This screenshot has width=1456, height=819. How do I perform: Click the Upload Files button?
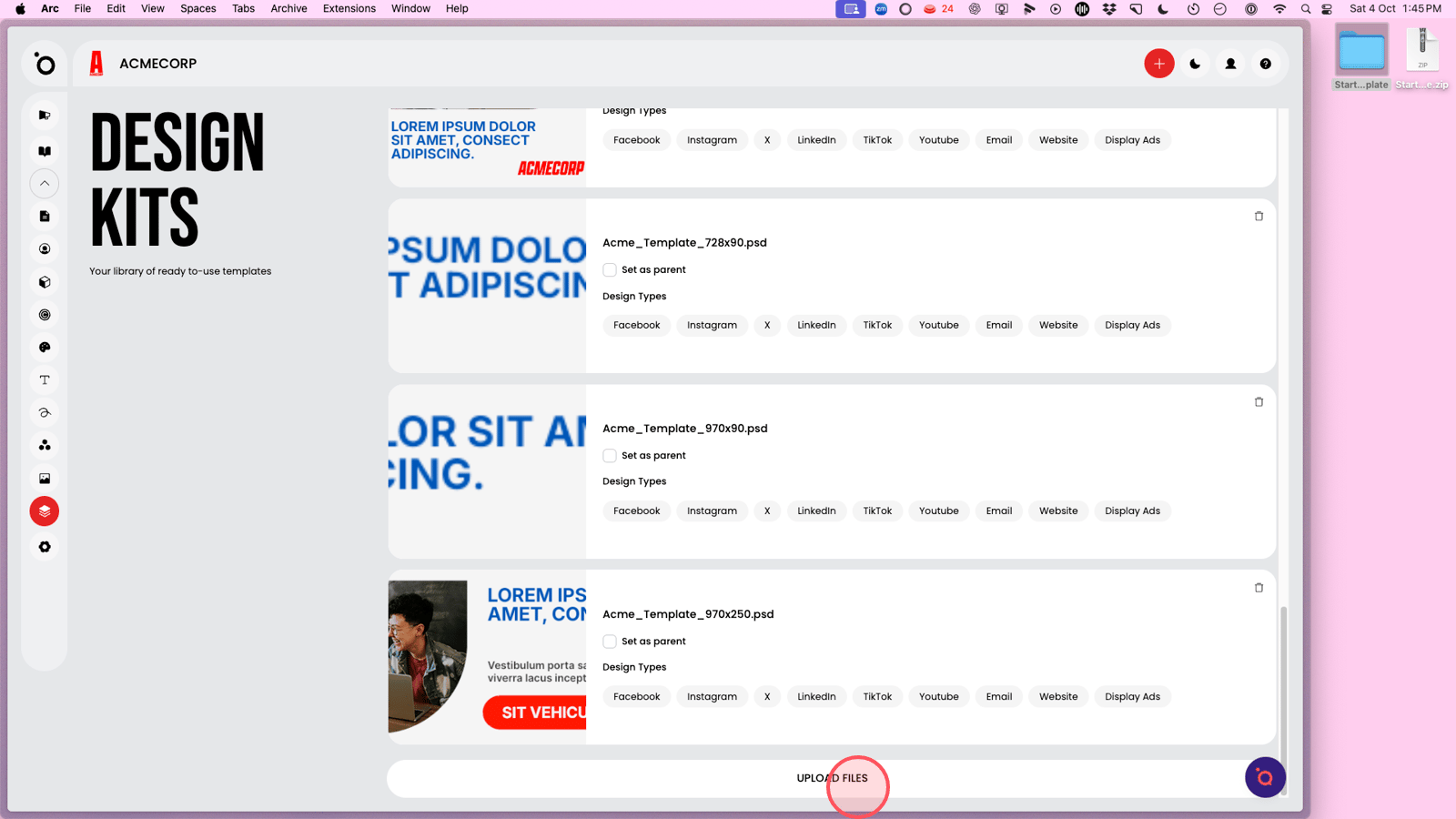click(x=832, y=779)
